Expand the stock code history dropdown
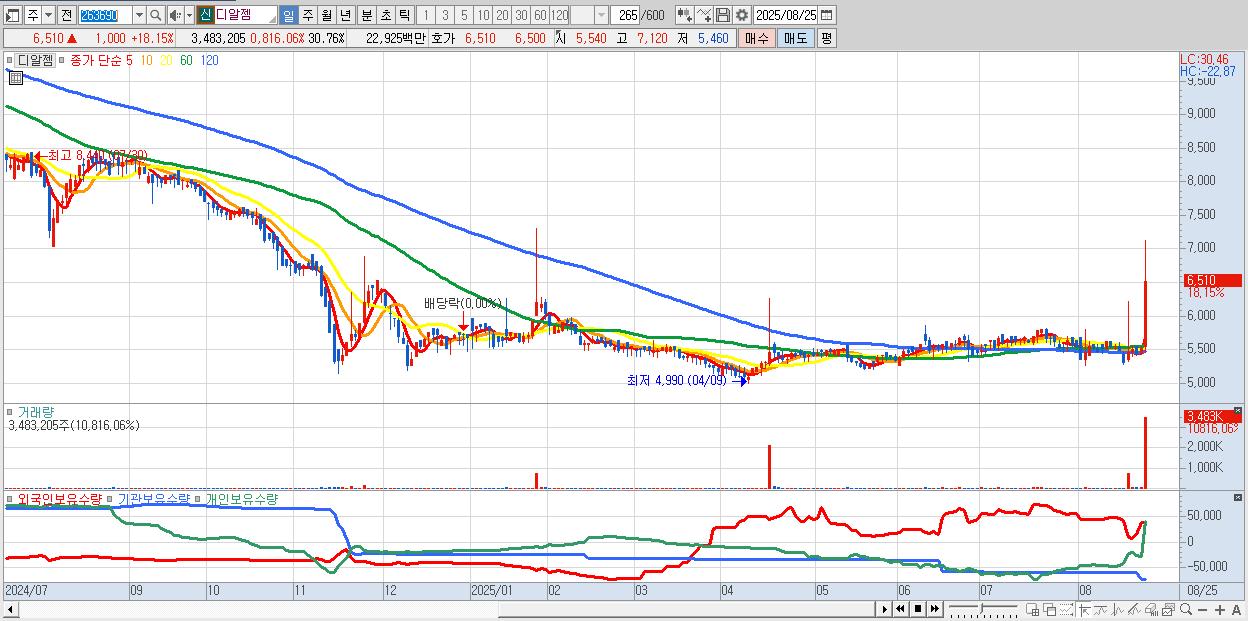Image resolution: width=1248 pixels, height=621 pixels. click(139, 15)
